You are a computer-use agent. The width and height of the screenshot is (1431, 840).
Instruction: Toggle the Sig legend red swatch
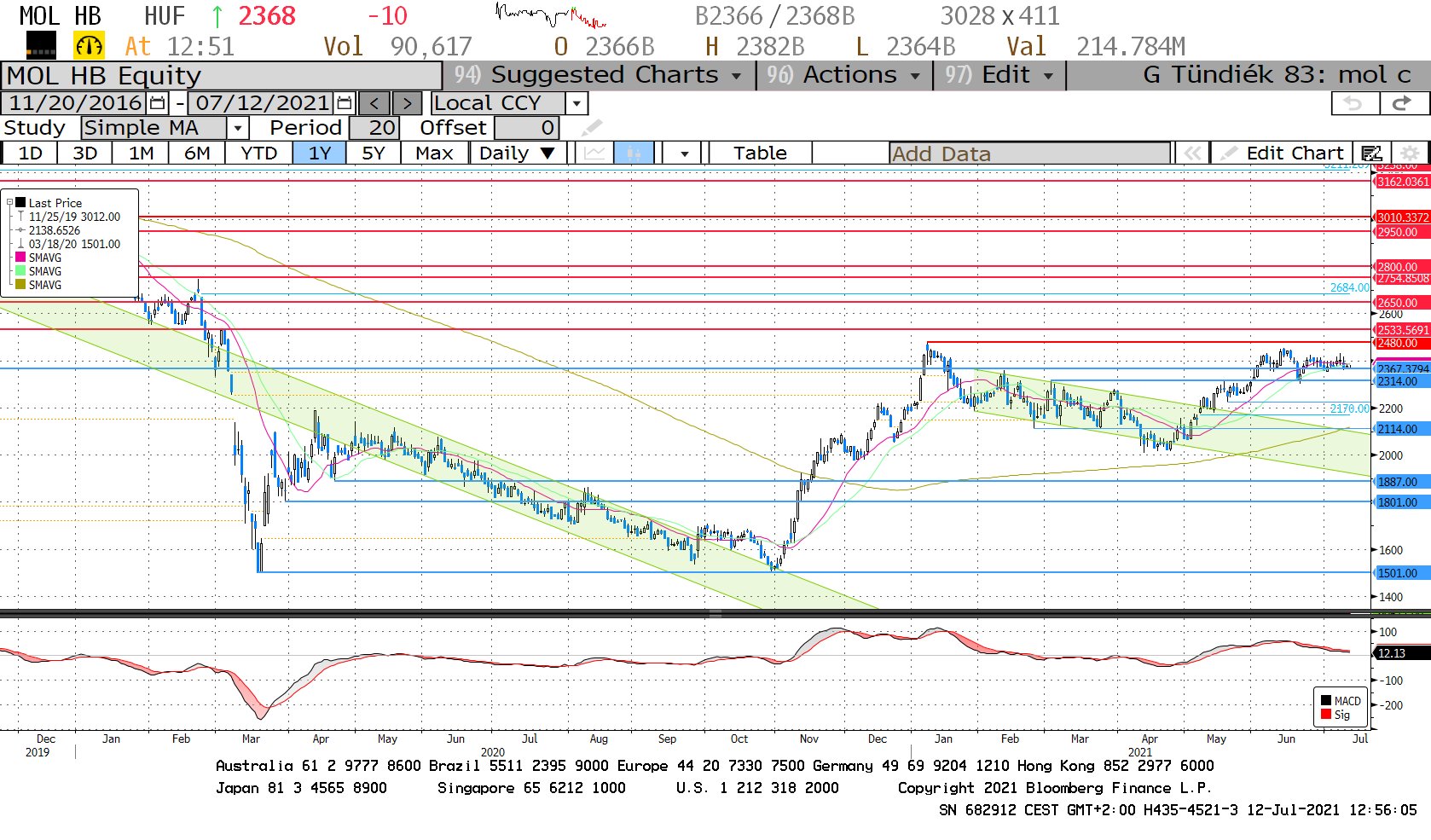1326,714
